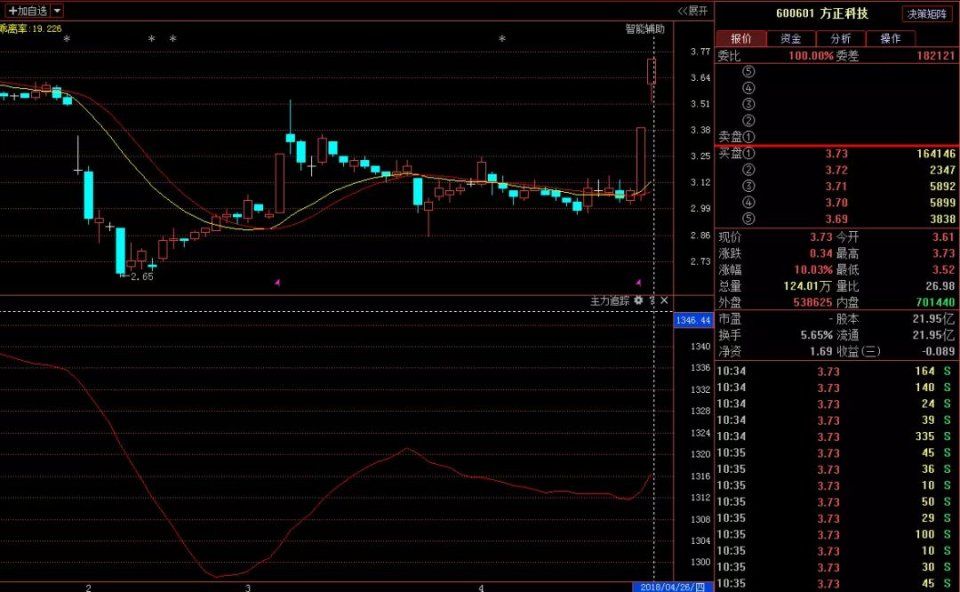Click the asterisk marker above the April candles
This screenshot has height=592, width=960.
(x=502, y=40)
